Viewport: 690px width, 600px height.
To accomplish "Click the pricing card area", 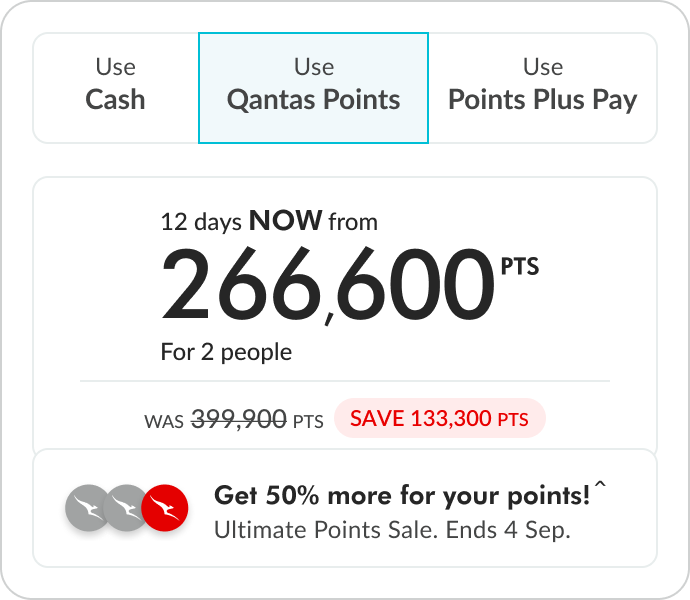I will click(345, 317).
